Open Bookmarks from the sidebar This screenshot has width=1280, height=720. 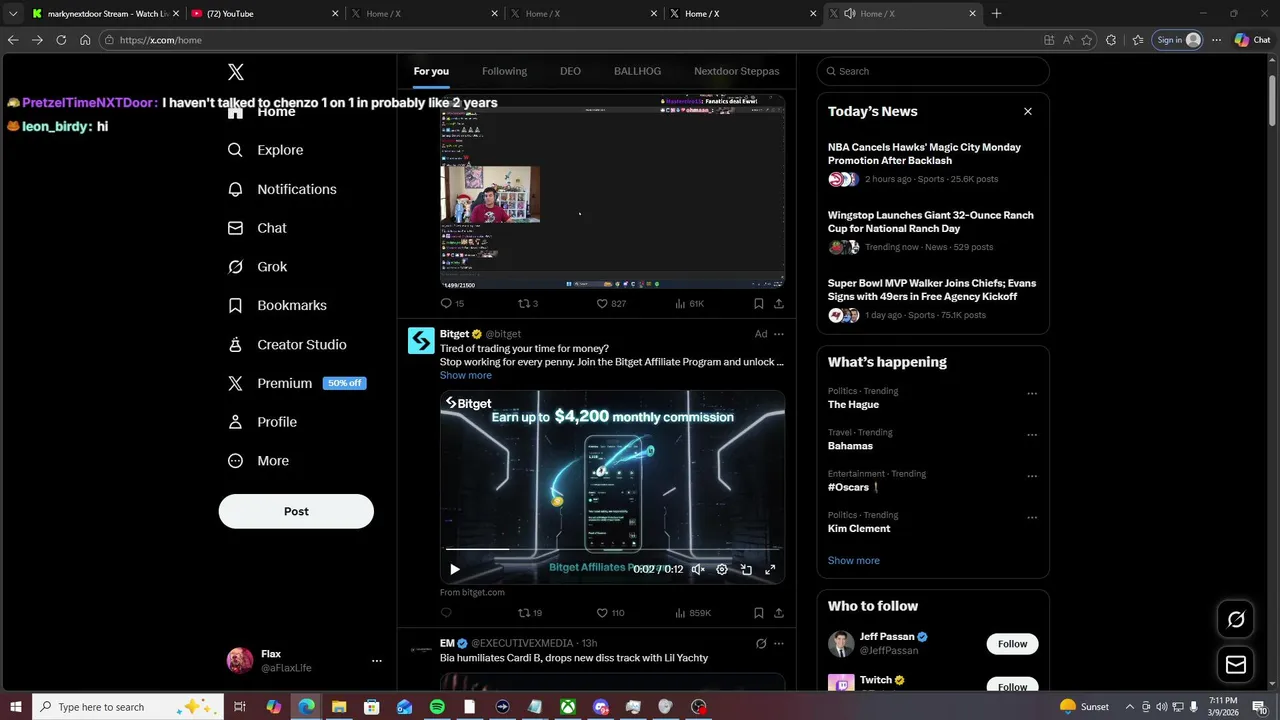[x=277, y=305]
